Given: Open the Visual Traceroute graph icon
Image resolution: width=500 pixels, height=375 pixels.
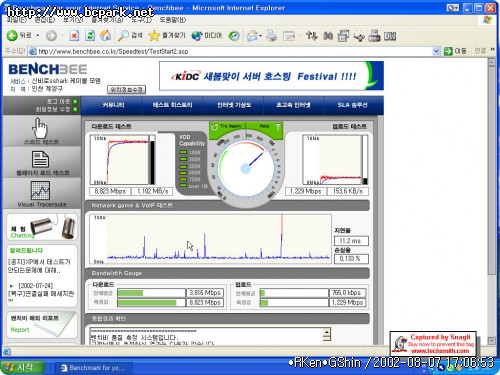Looking at the screenshot, I should tap(40, 190).
